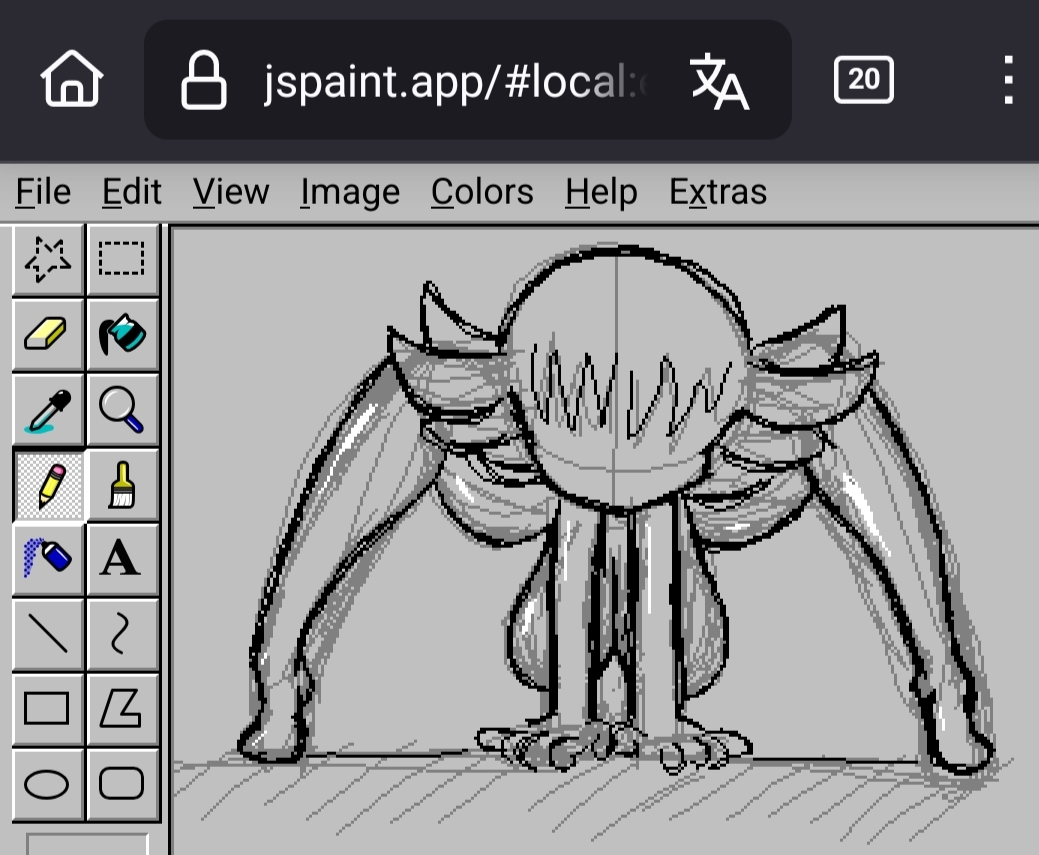Click the Pencil tool
The height and width of the screenshot is (855, 1039).
click(48, 484)
